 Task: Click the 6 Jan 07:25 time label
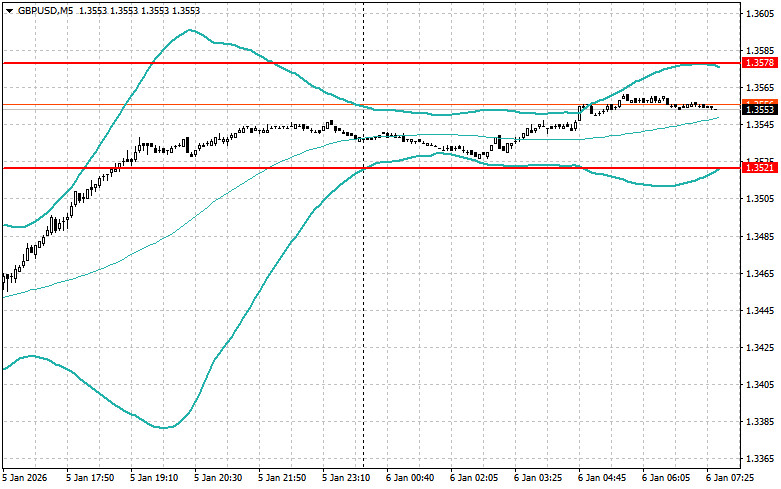click(730, 478)
